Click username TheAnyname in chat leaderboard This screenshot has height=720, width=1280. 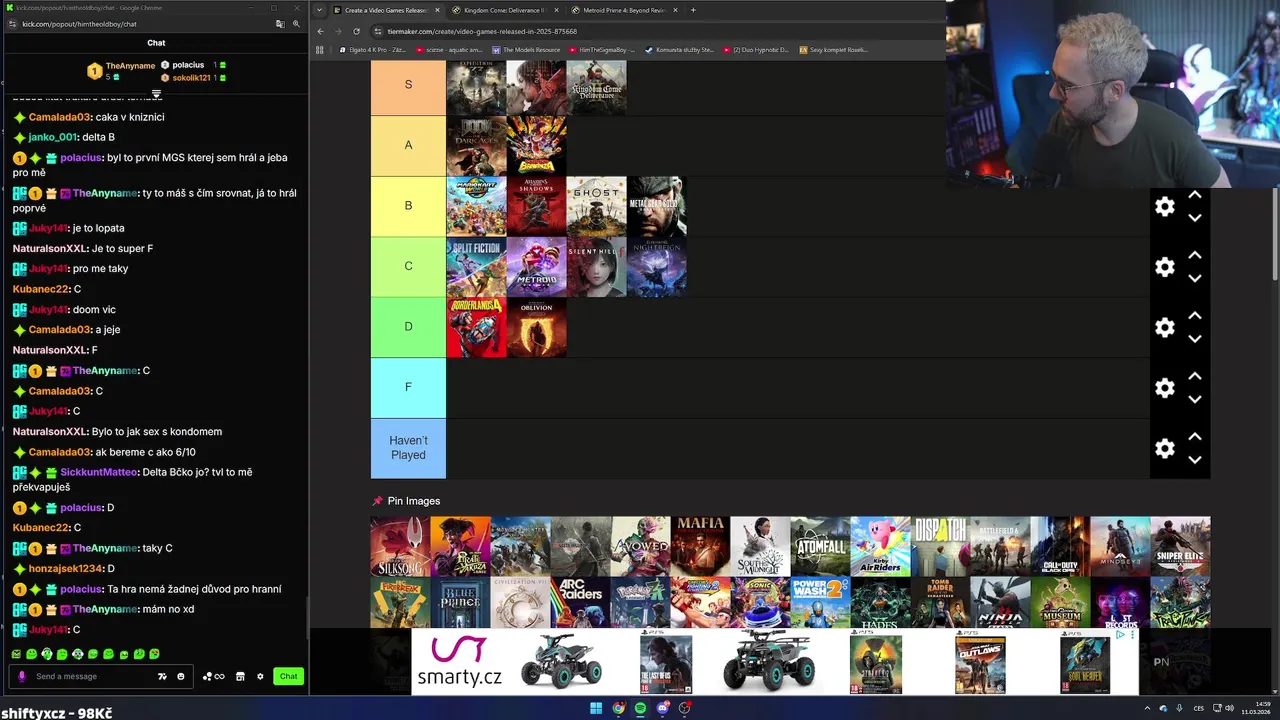pyautogui.click(x=130, y=66)
